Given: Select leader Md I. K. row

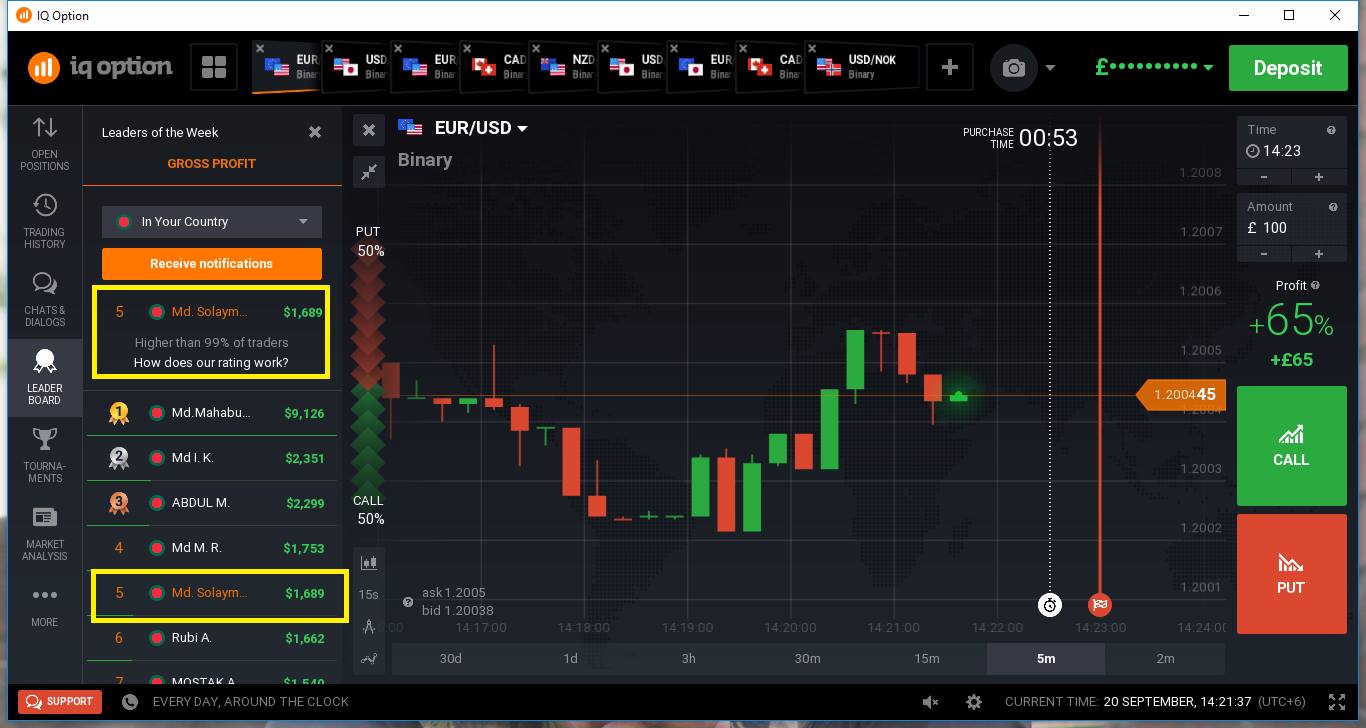Looking at the screenshot, I should [212, 458].
